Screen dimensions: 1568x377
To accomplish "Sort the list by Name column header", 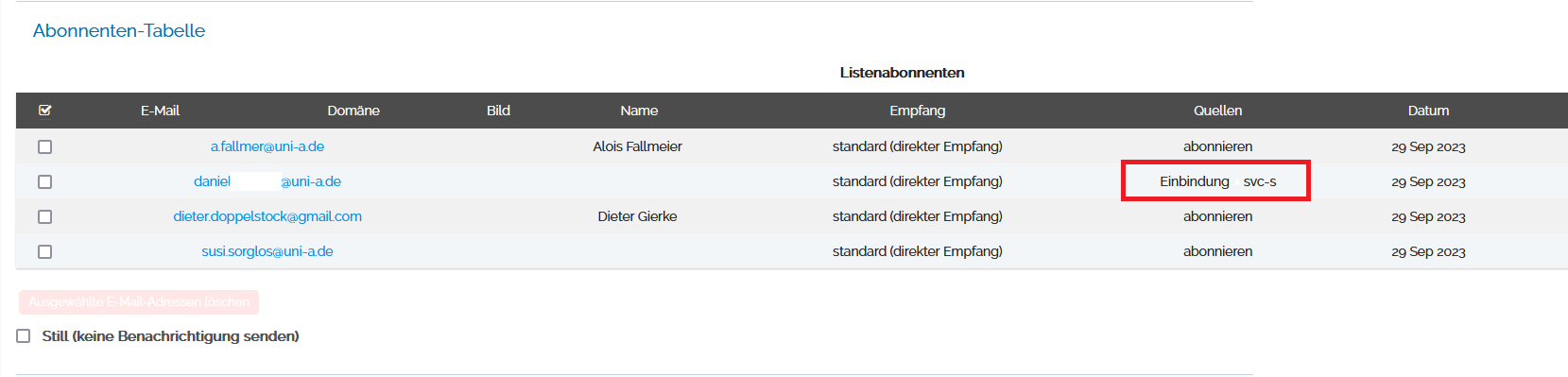I will tap(639, 111).
